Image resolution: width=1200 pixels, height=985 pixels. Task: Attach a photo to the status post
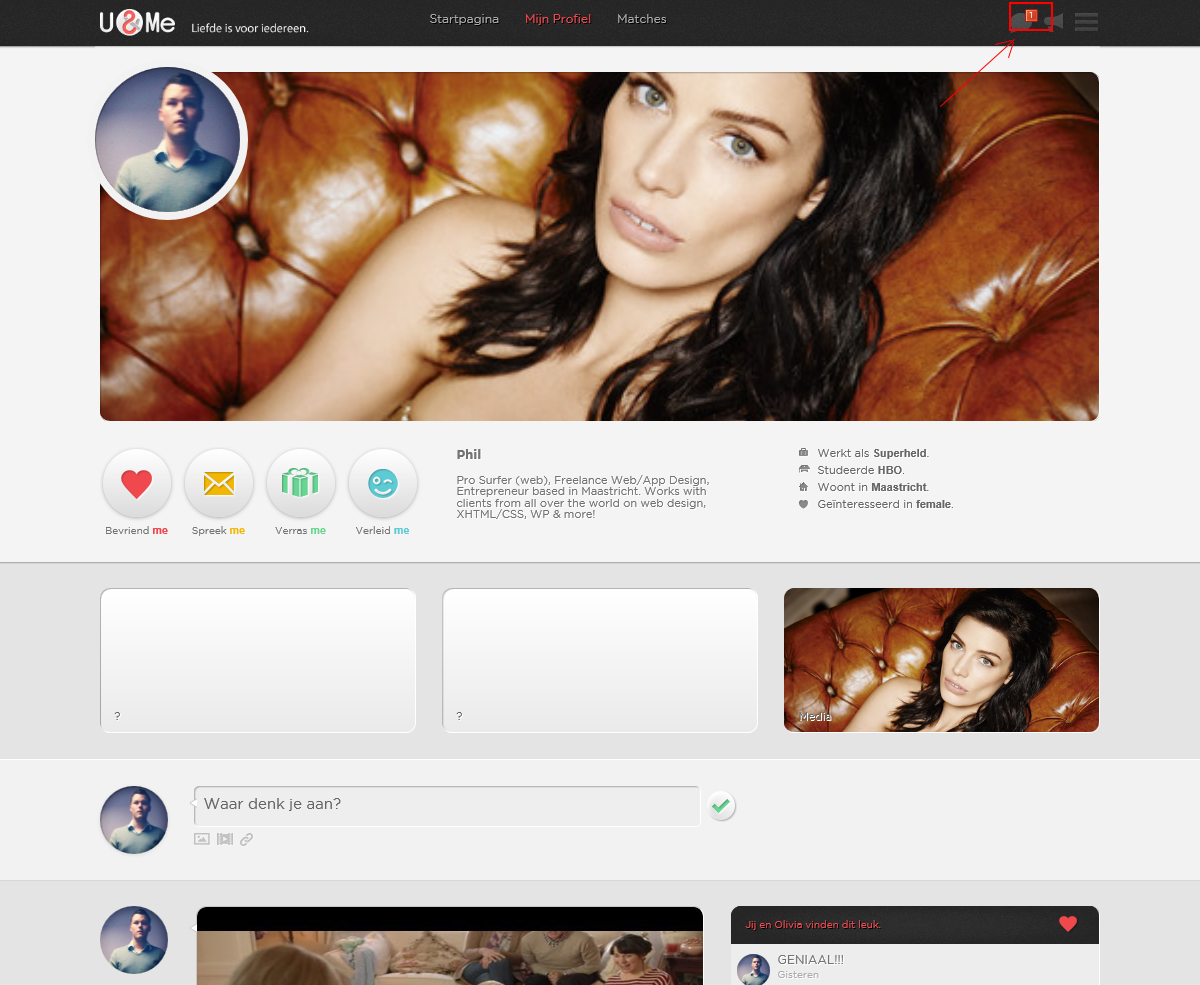pyautogui.click(x=202, y=839)
